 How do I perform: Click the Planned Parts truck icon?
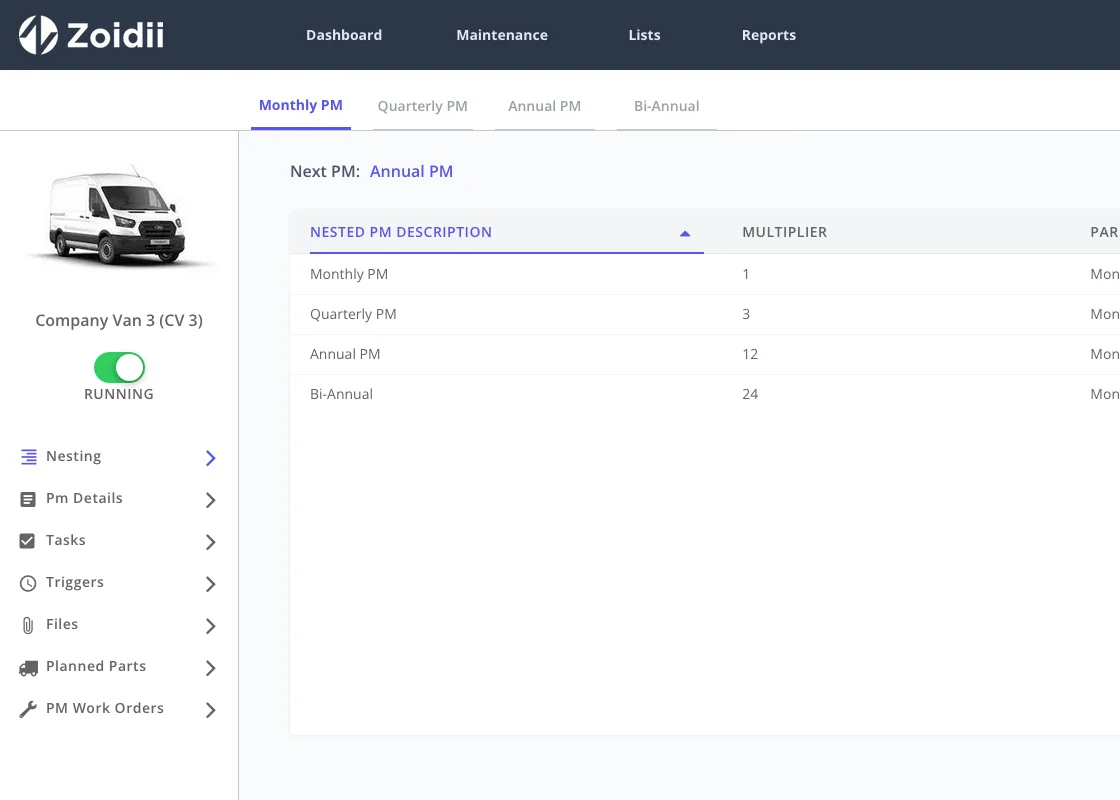pyautogui.click(x=29, y=668)
